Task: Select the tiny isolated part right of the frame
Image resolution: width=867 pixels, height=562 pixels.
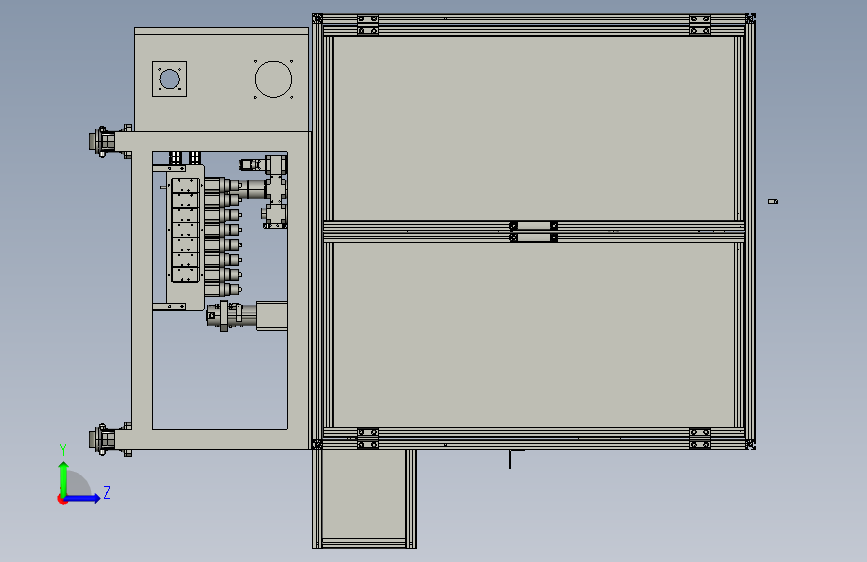Action: (773, 201)
